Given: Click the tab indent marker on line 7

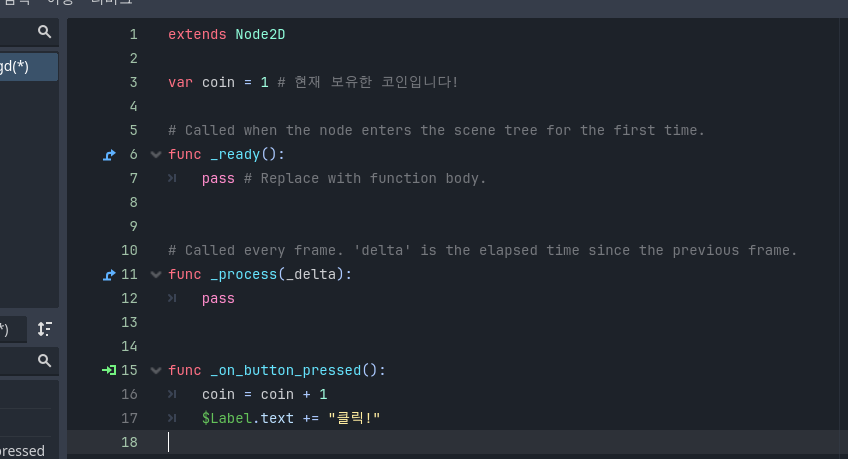Looking at the screenshot, I should [172, 178].
